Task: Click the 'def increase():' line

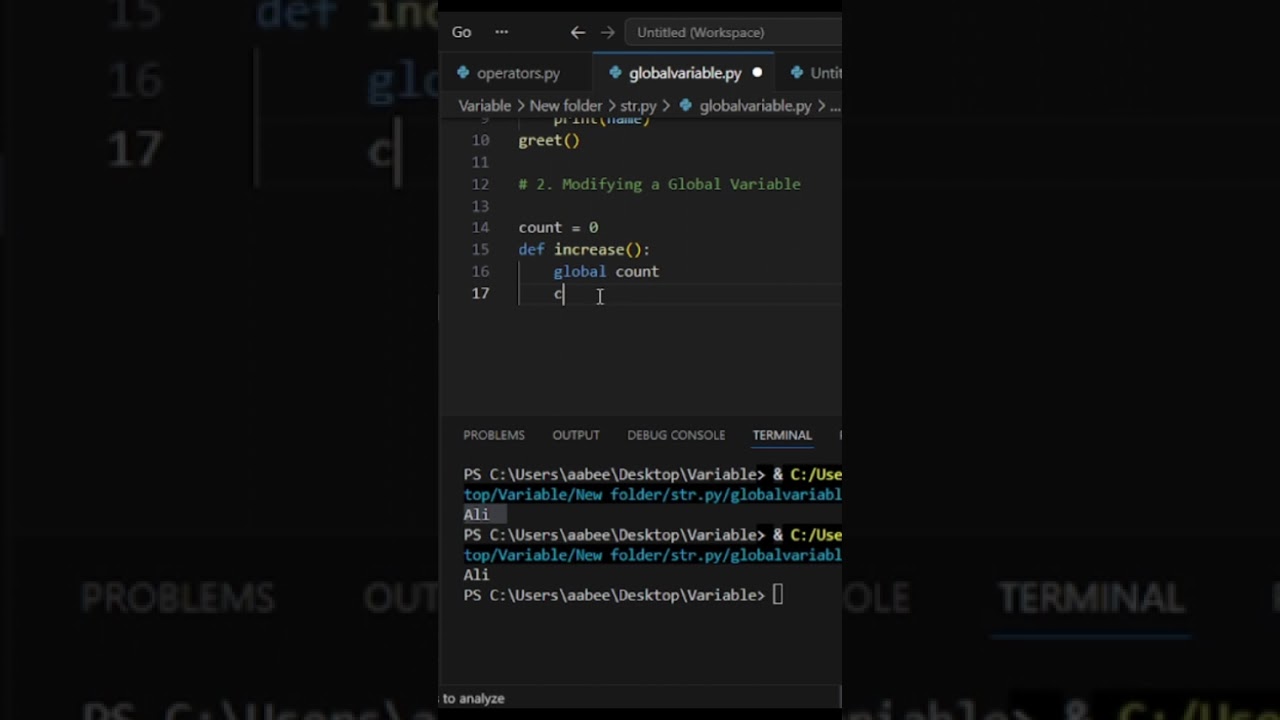Action: pos(584,249)
